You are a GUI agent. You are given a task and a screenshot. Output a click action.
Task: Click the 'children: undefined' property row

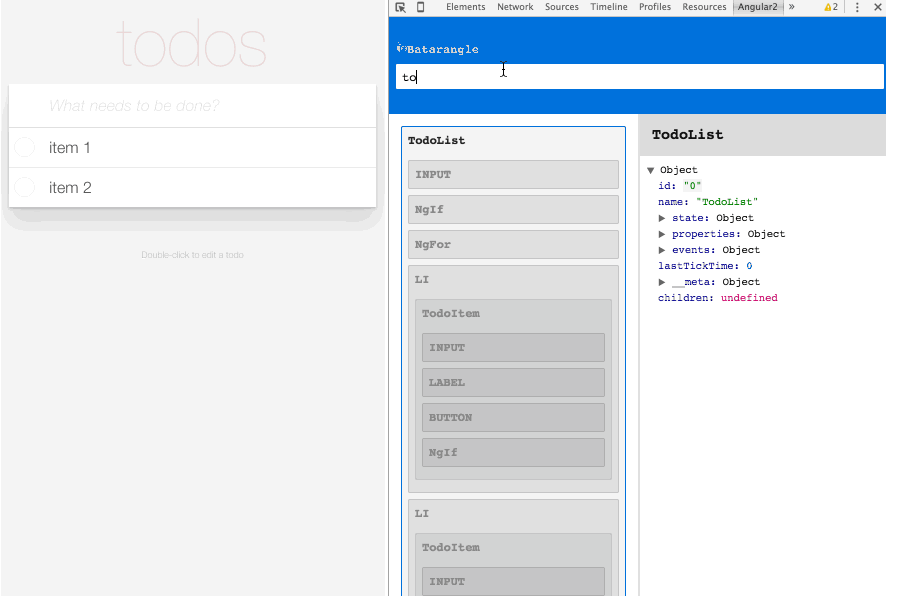[717, 298]
